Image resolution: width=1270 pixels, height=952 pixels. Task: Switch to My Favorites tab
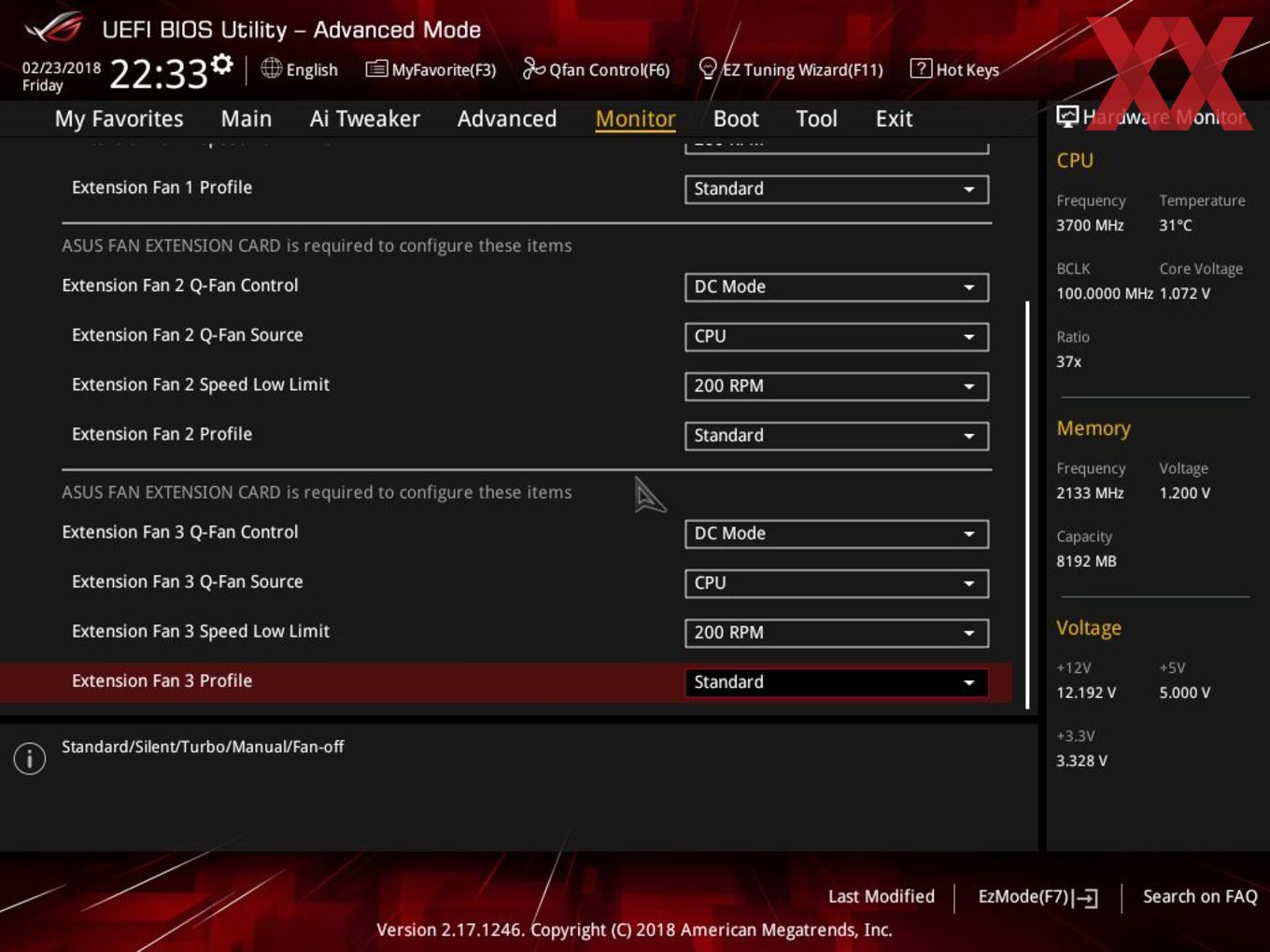[x=120, y=119]
